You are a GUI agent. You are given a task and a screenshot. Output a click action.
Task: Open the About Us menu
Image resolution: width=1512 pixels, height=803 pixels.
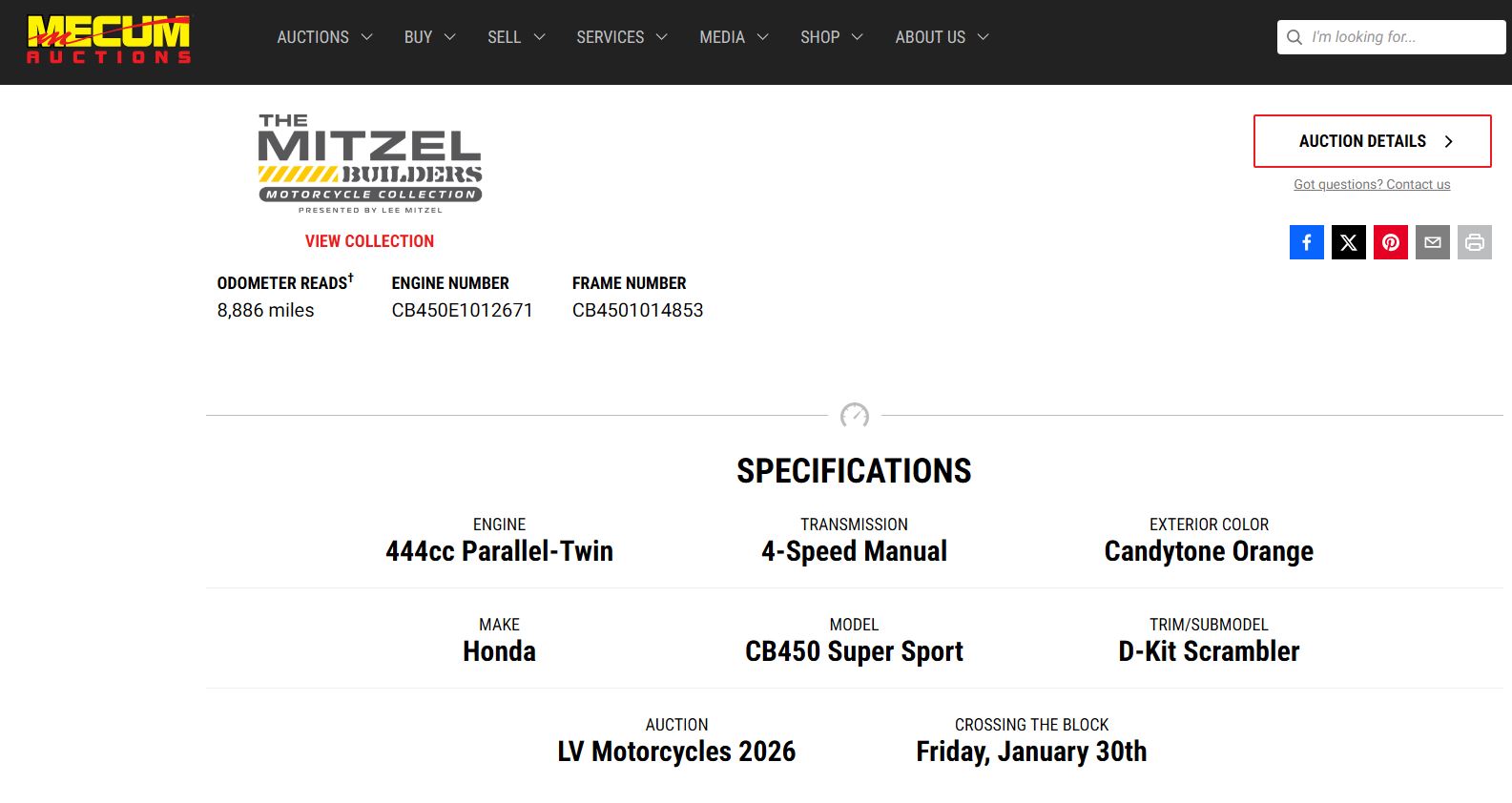pyautogui.click(x=942, y=37)
